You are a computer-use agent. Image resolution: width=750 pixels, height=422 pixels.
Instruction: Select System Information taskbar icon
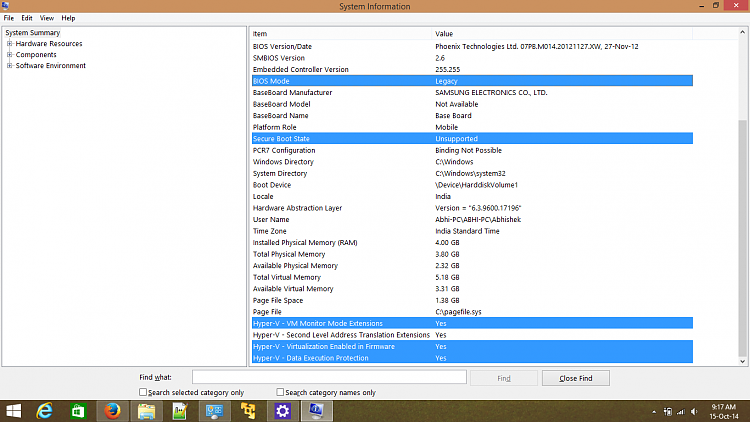[316, 411]
